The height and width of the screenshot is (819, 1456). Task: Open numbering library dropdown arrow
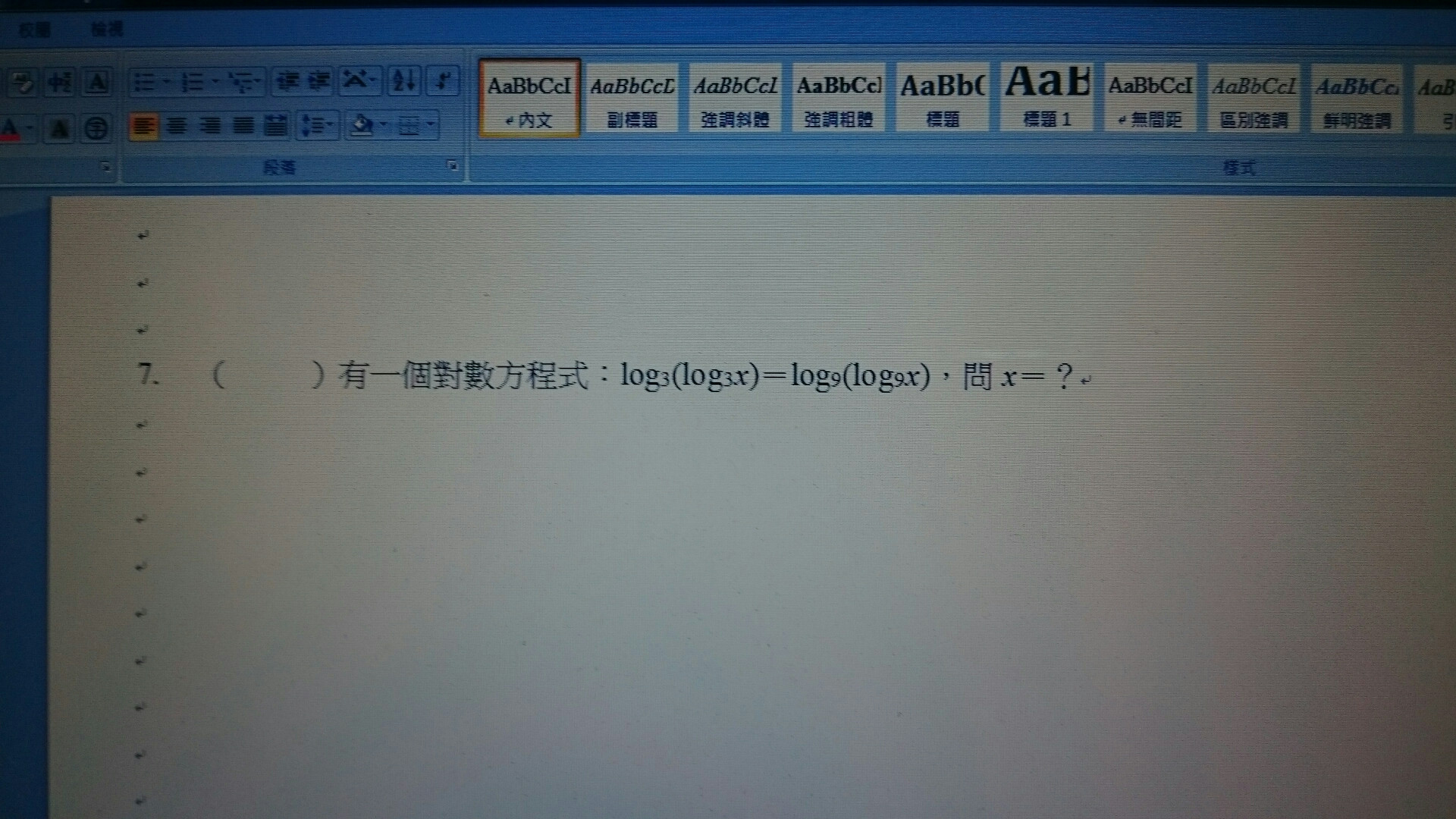[x=215, y=82]
